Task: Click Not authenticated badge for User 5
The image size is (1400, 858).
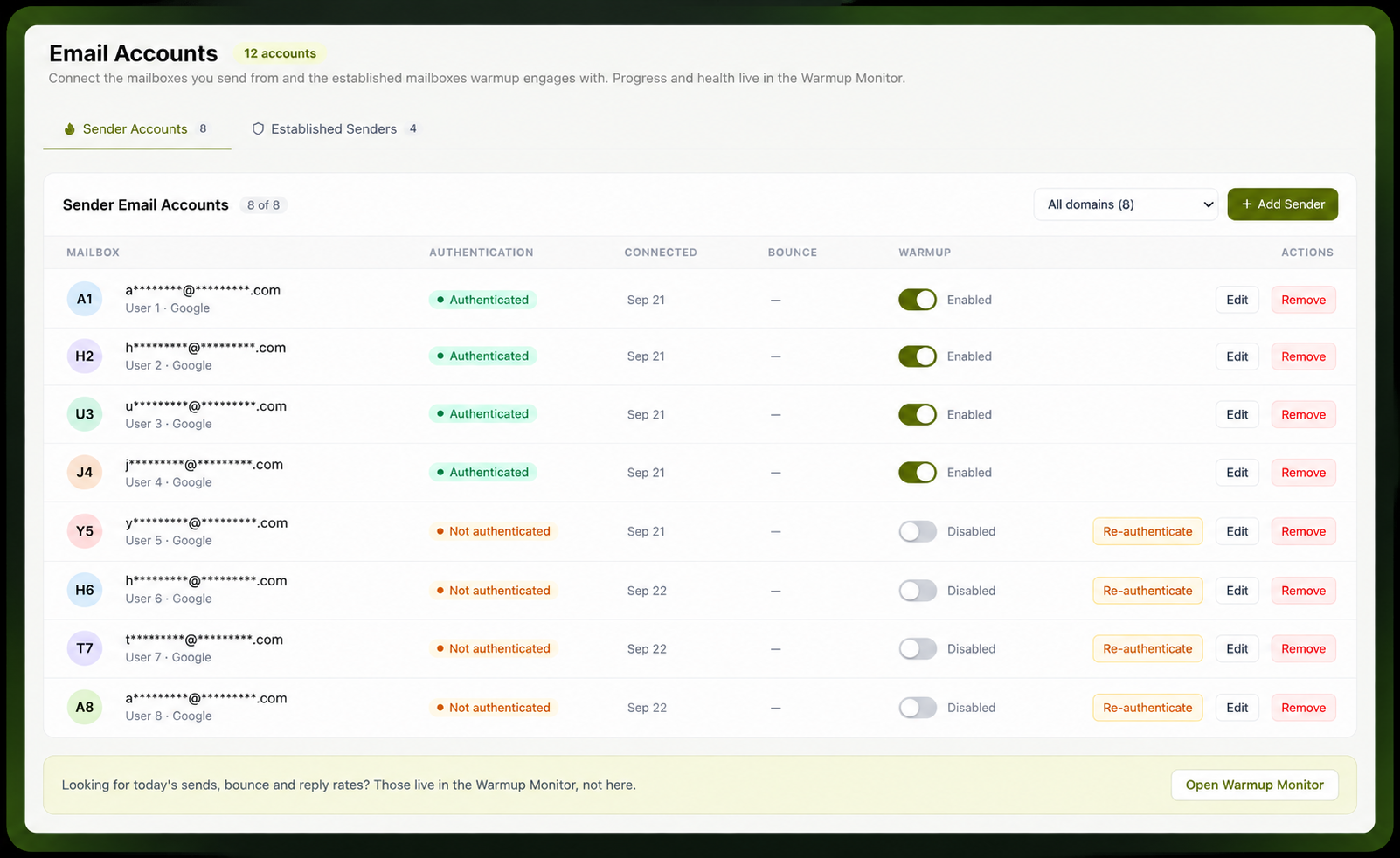Action: tap(493, 531)
